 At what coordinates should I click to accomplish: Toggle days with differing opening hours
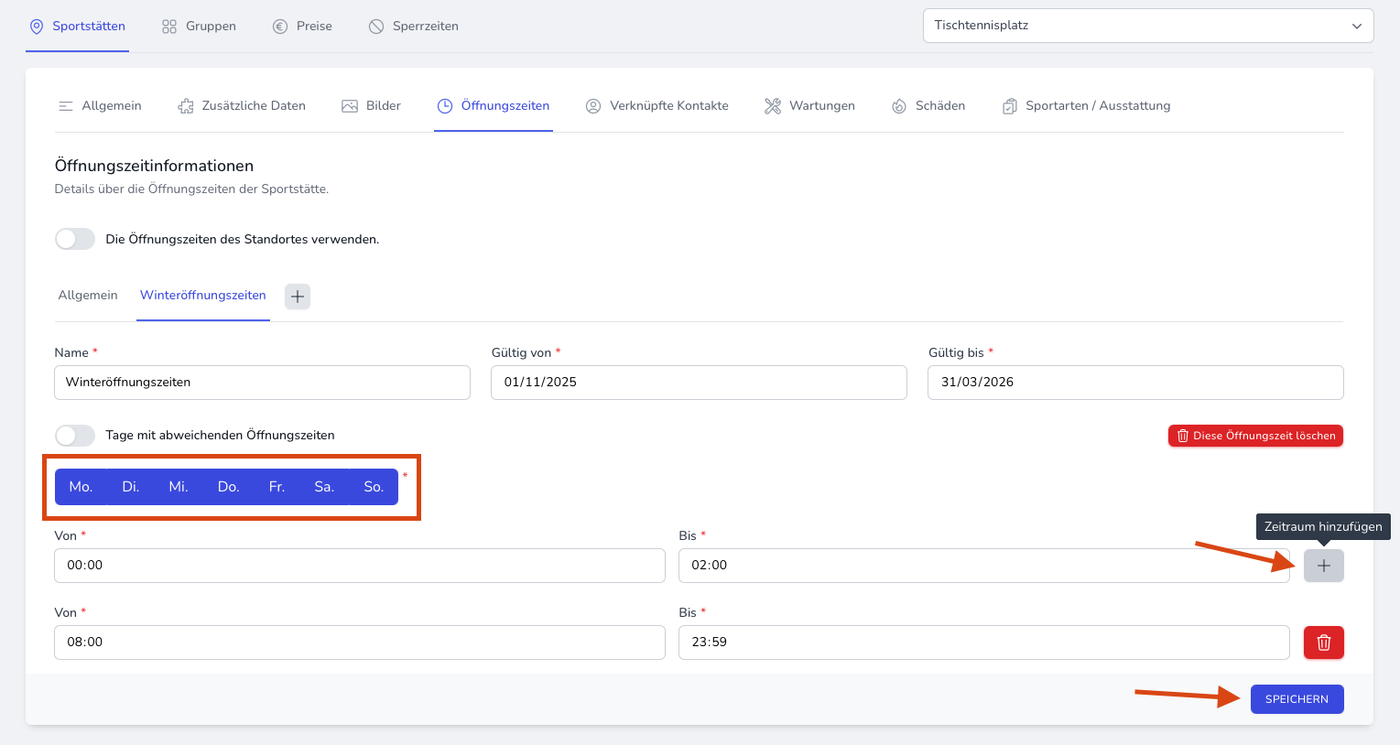click(75, 436)
